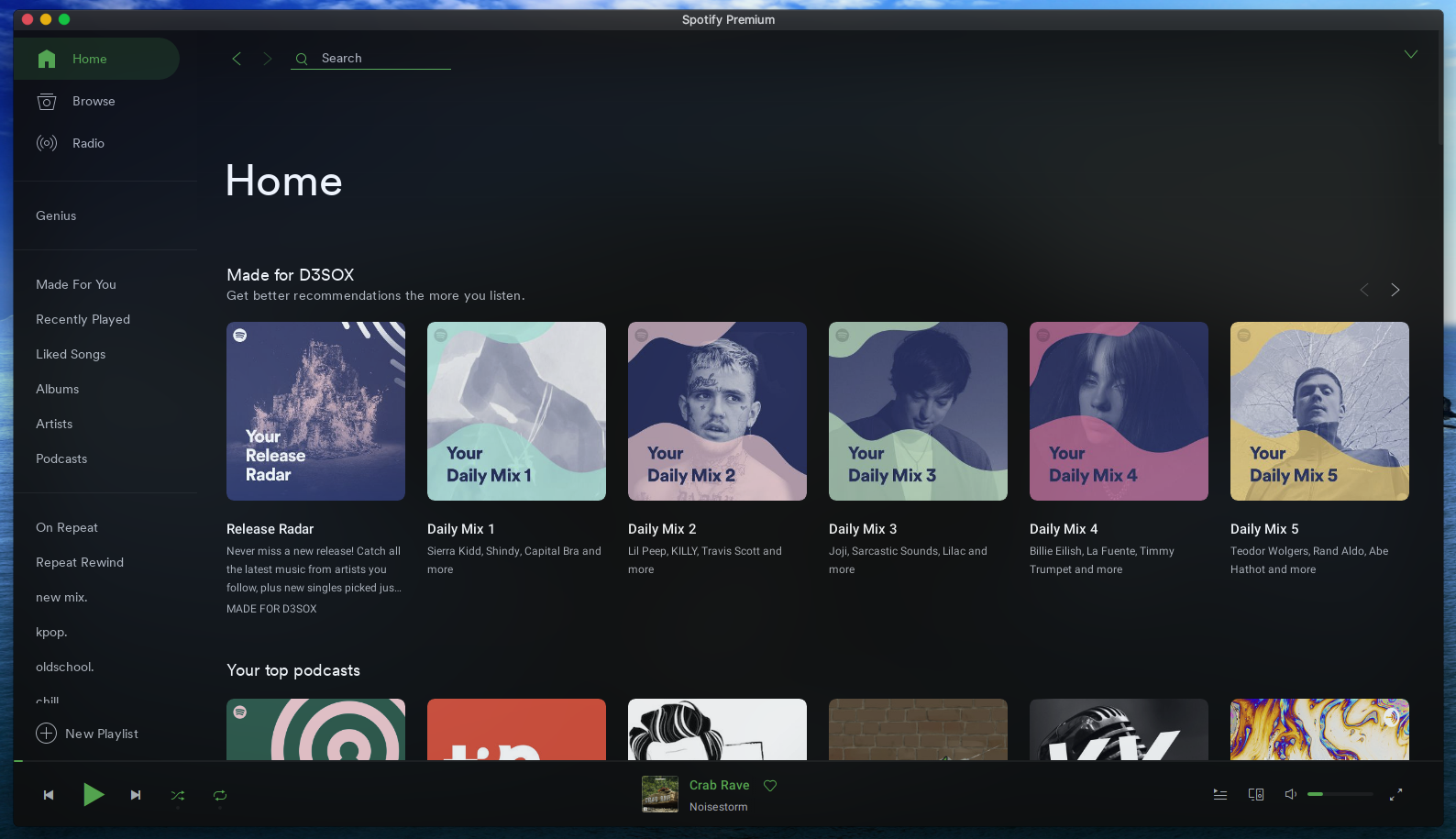Open the Daily Mix 5 cover
The height and width of the screenshot is (839, 1456).
(x=1319, y=411)
